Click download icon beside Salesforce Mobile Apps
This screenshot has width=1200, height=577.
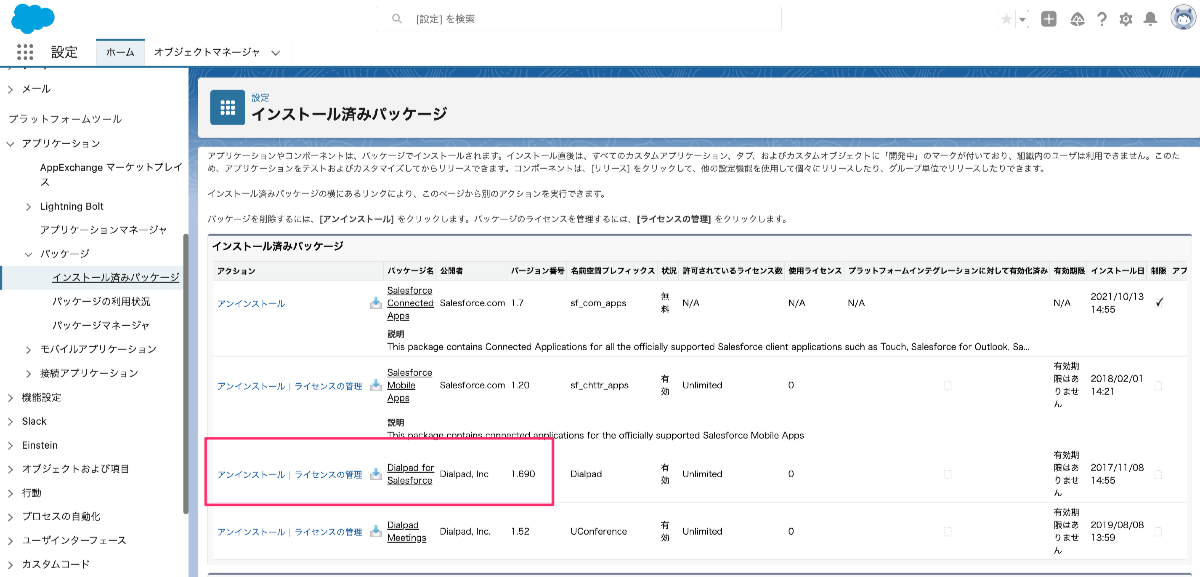coord(376,385)
